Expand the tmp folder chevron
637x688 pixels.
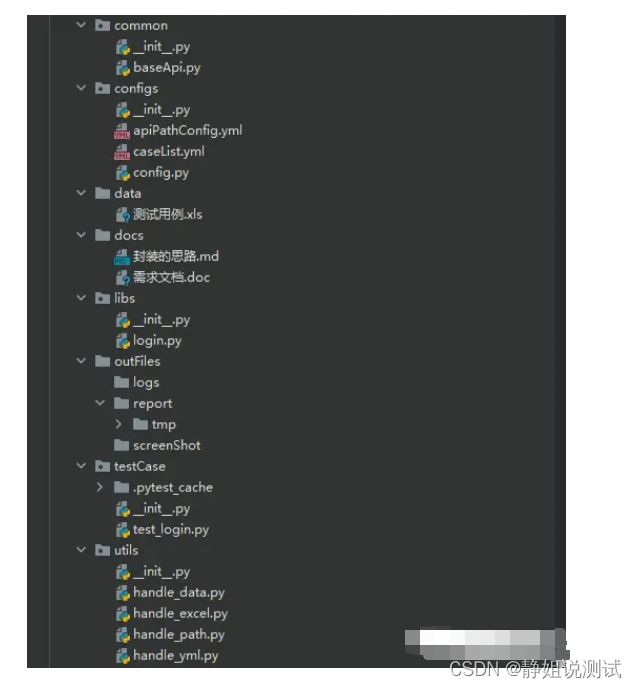tap(118, 424)
